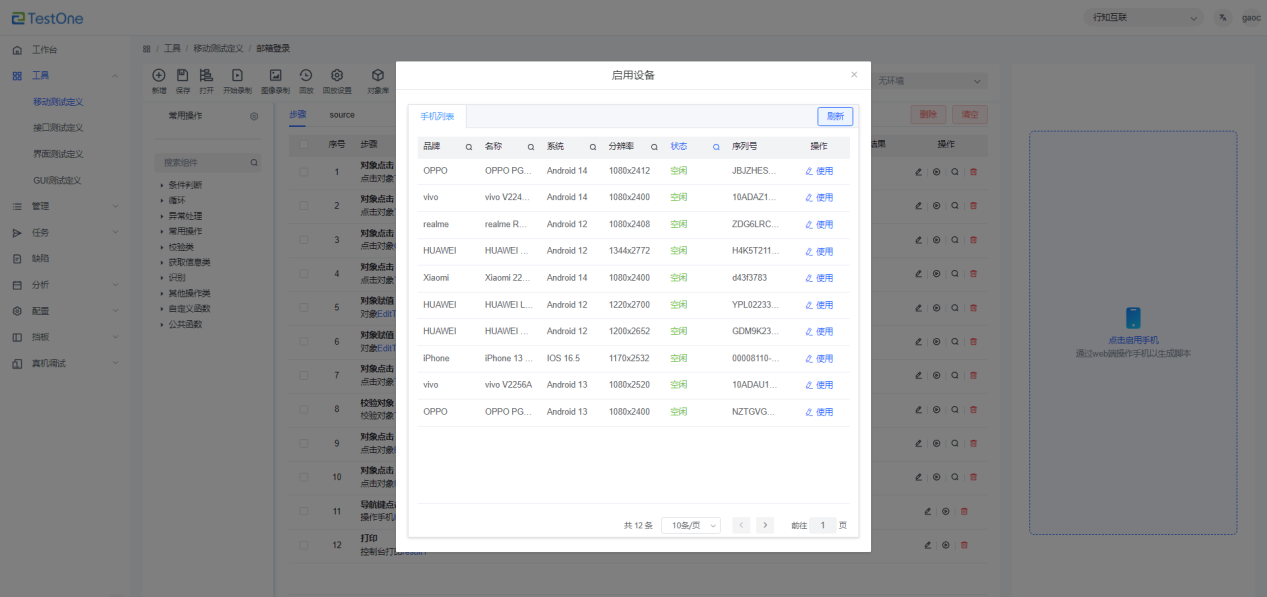The width and height of the screenshot is (1267, 597).
Task: Click the serial number d43f3783
Action: 750,278
